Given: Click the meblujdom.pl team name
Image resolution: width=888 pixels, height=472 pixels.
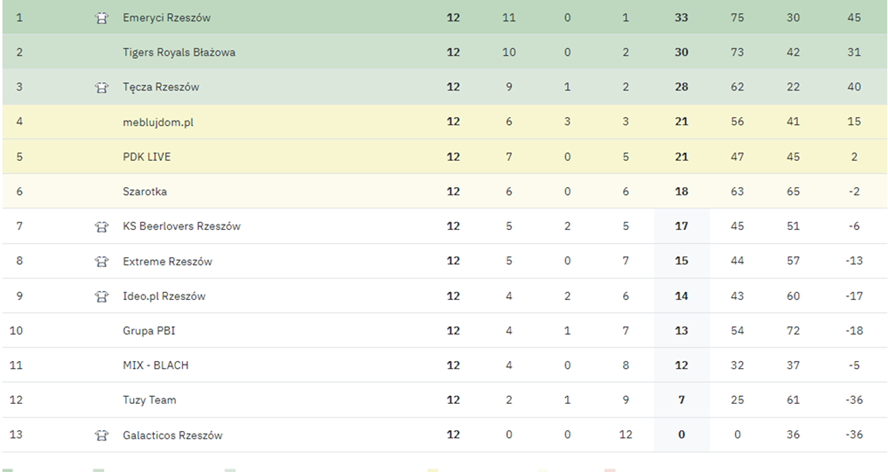Looking at the screenshot, I should pos(159,122).
